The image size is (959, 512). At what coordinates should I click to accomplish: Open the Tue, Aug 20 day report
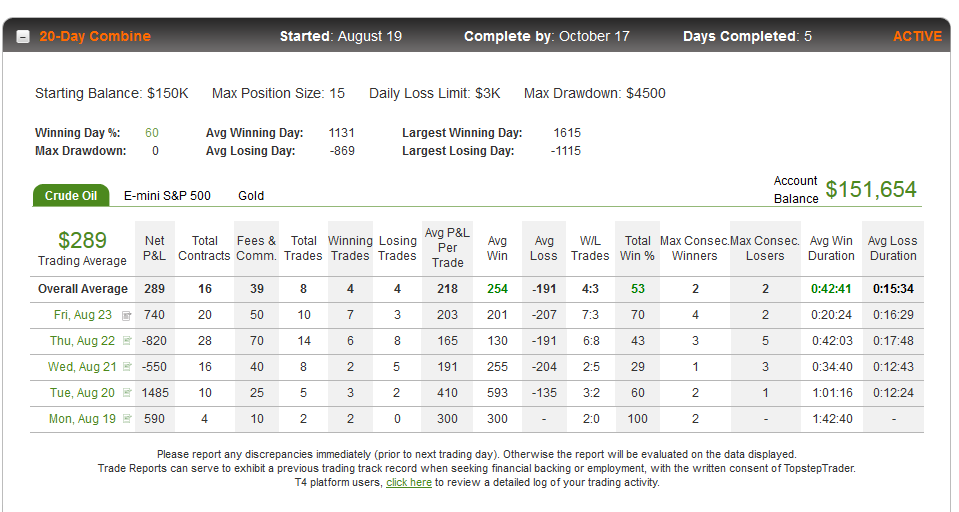coord(82,393)
